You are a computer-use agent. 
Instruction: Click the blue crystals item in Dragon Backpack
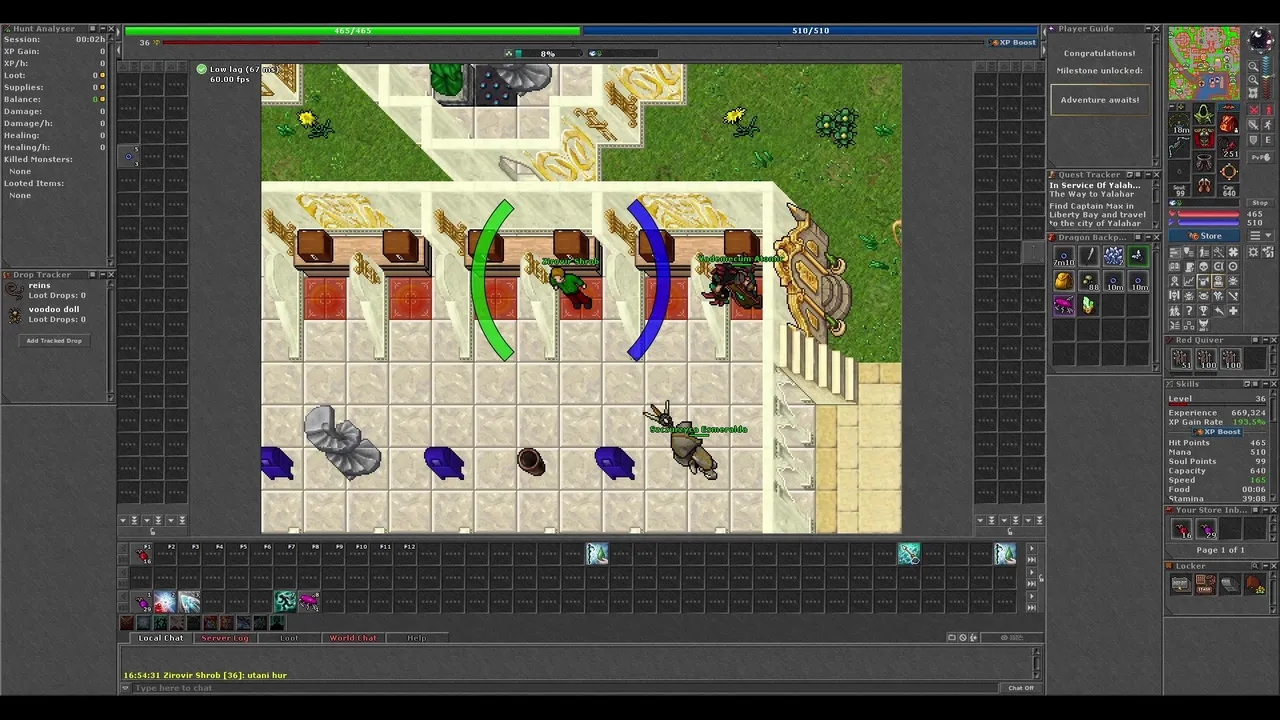pyautogui.click(x=1113, y=257)
